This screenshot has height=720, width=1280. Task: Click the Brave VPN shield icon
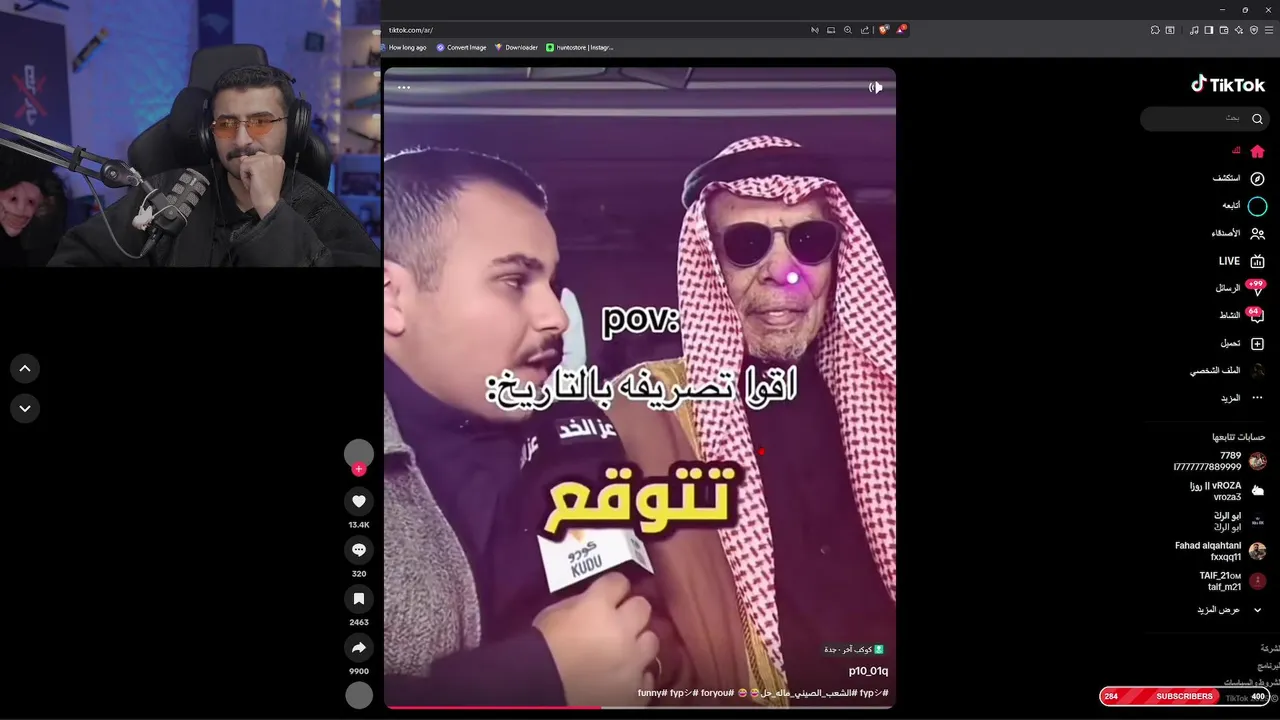[x=1254, y=30]
